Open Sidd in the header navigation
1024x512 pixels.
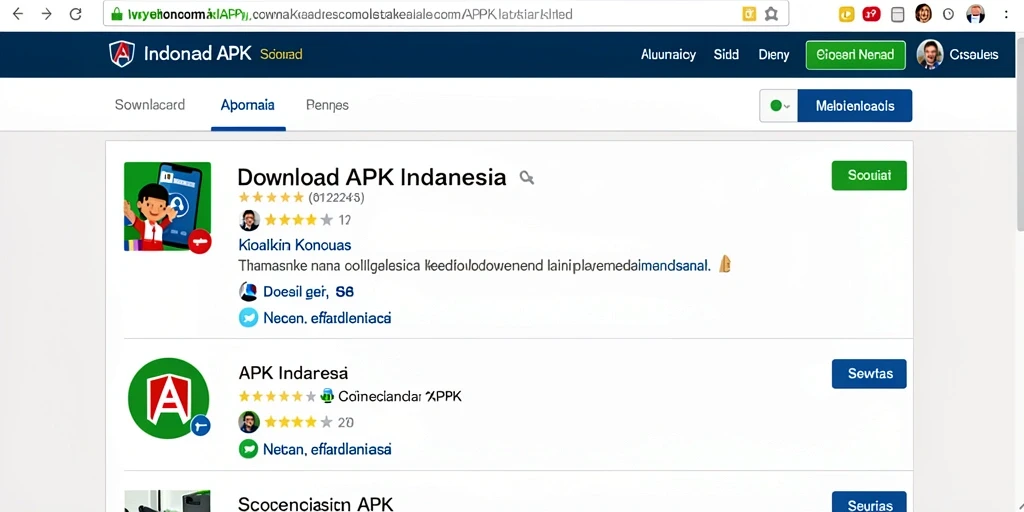click(726, 55)
